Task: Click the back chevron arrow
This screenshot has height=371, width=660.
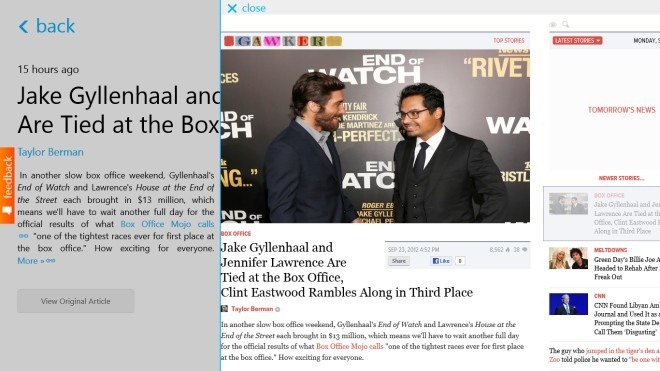Action: click(24, 27)
